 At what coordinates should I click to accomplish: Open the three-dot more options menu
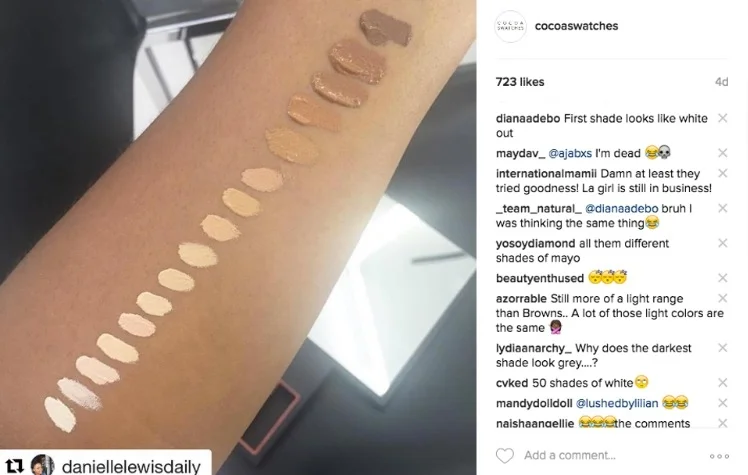[x=719, y=456]
